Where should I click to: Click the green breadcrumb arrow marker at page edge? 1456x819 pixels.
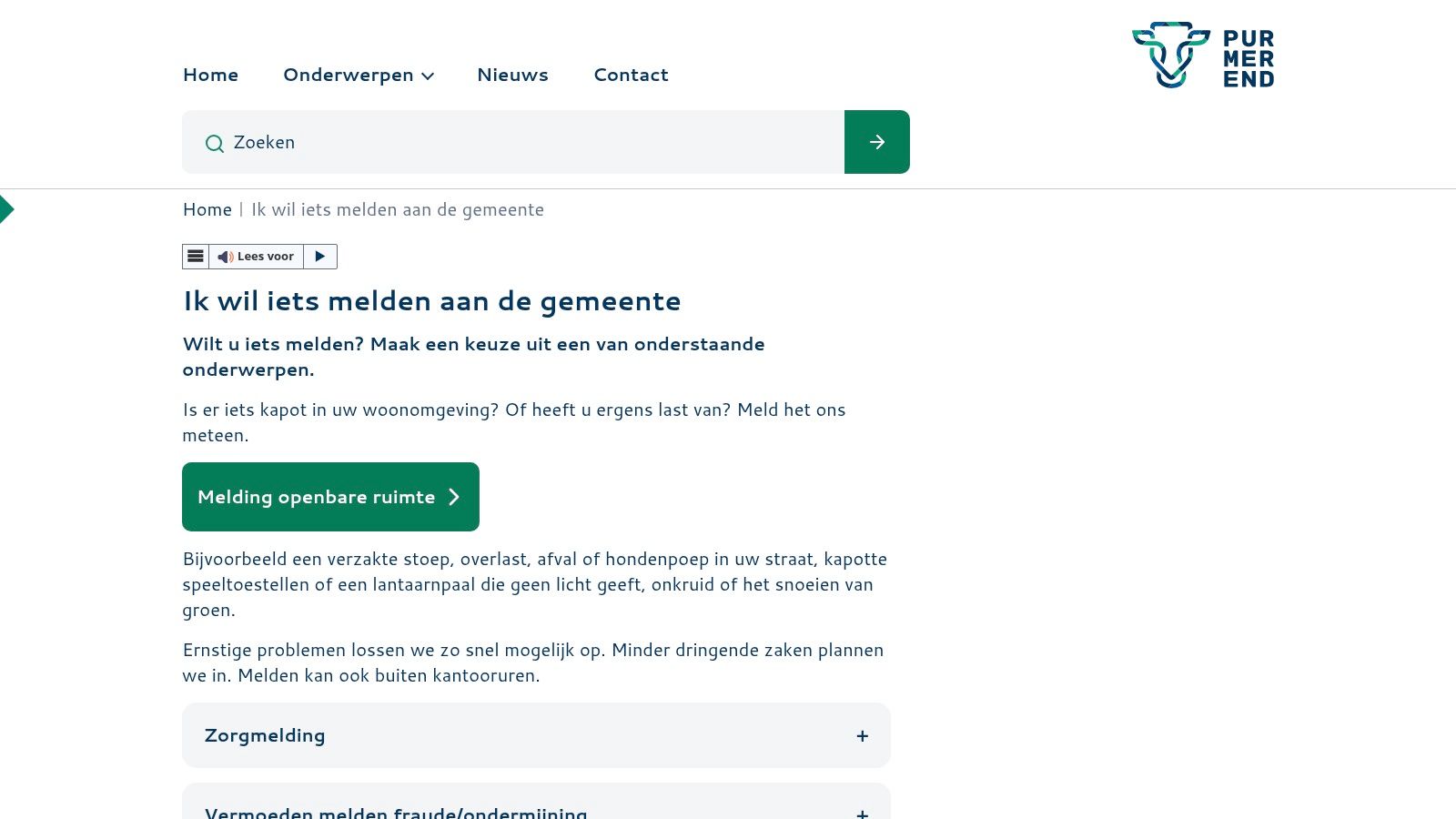[x=7, y=208]
